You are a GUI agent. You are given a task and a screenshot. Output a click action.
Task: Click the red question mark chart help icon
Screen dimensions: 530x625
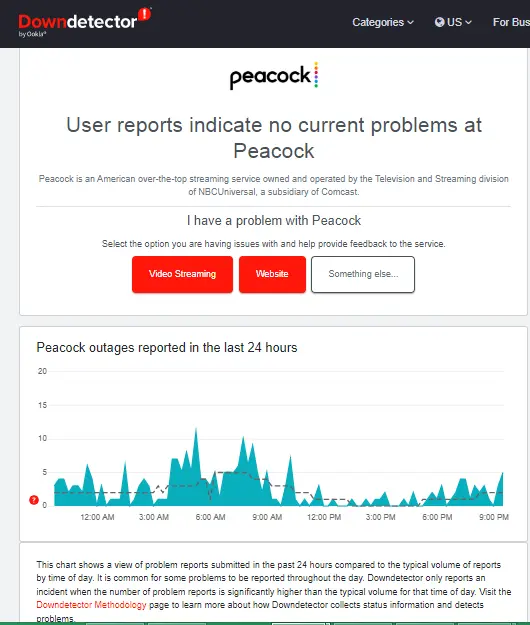[x=34, y=500]
